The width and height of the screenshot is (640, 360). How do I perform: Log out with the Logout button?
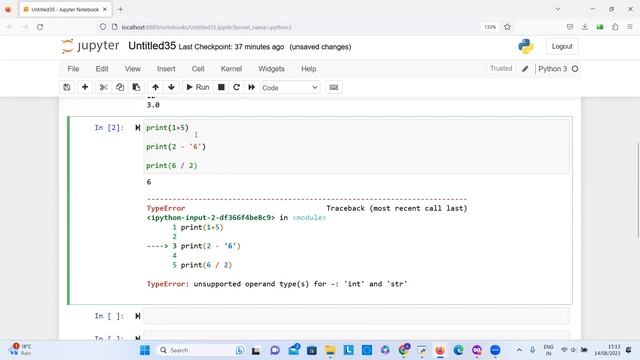coord(562,47)
